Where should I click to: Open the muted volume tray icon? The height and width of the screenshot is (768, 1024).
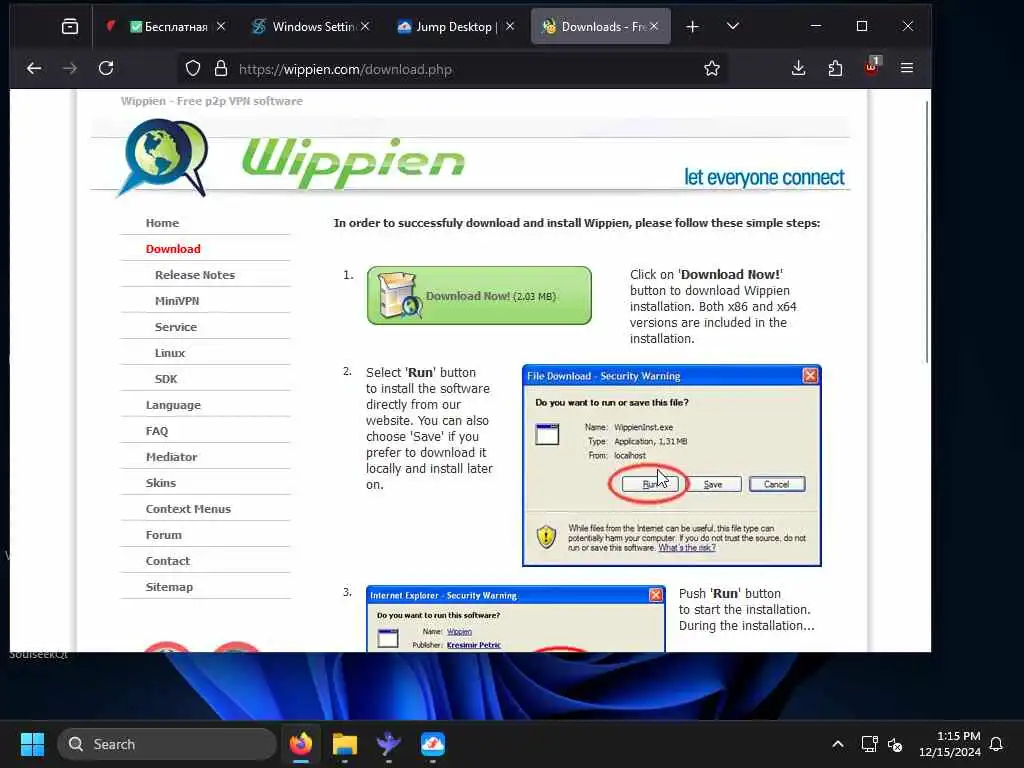pyautogui.click(x=895, y=744)
